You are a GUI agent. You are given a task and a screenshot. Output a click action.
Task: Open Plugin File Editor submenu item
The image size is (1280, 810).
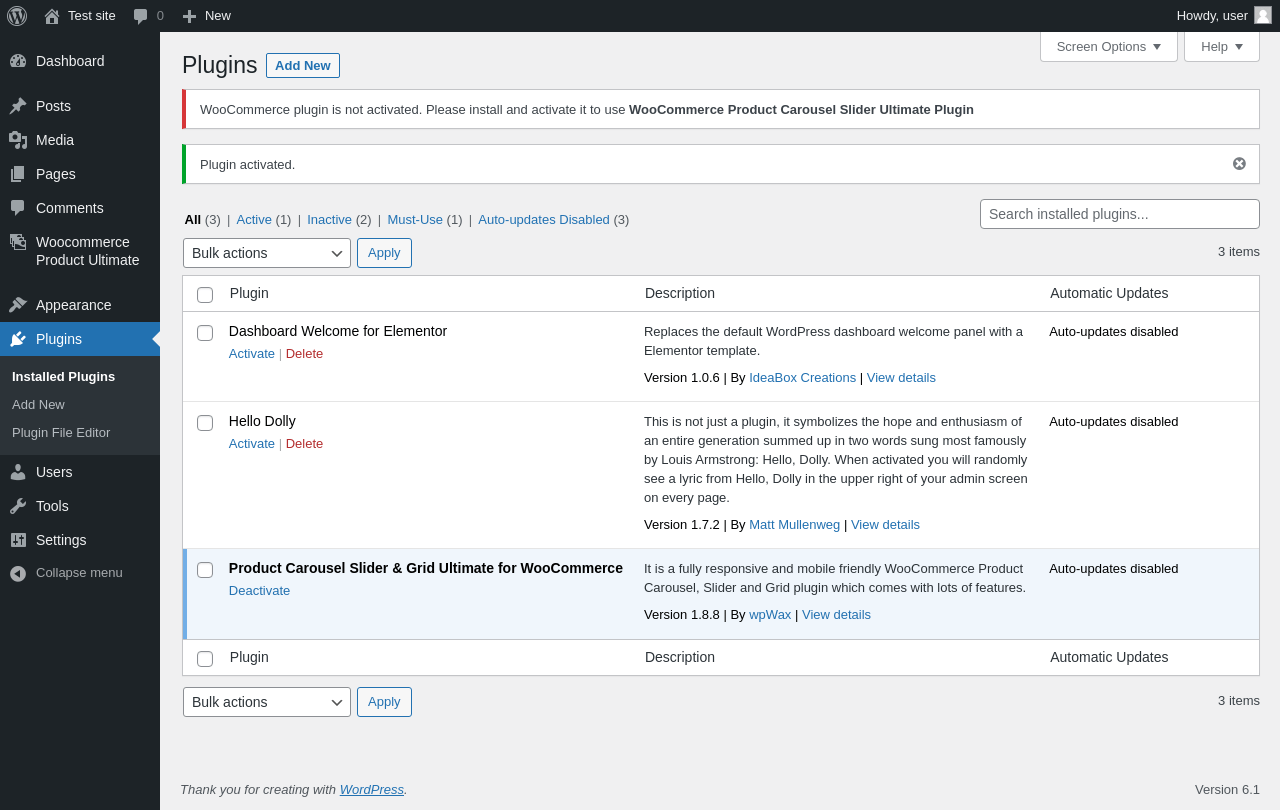(x=61, y=433)
